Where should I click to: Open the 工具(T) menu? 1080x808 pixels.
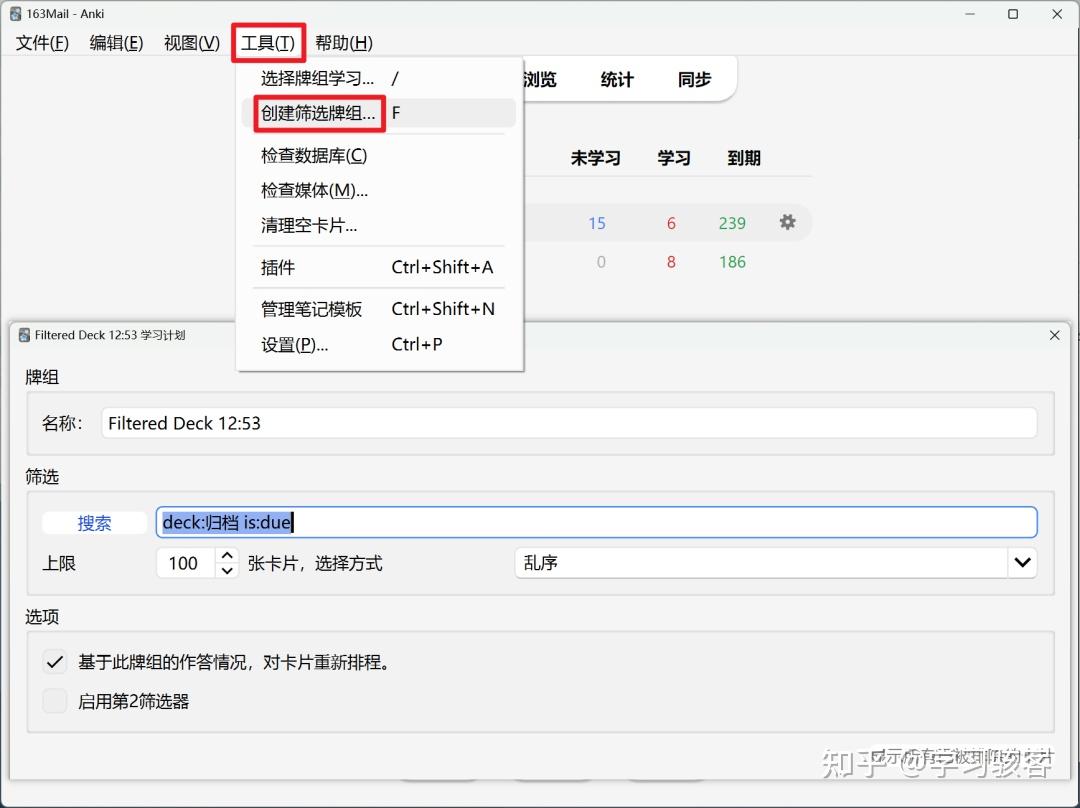coord(268,43)
